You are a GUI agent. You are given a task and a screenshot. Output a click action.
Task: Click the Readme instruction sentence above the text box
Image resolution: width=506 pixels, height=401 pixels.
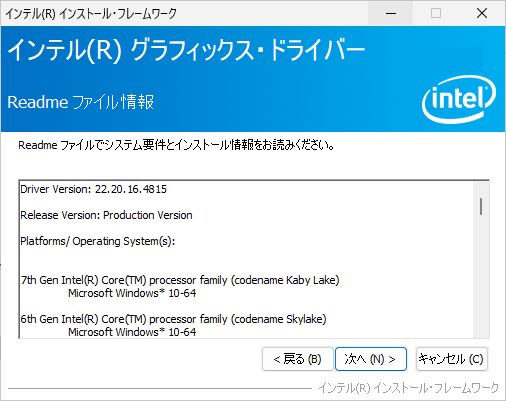pos(176,145)
